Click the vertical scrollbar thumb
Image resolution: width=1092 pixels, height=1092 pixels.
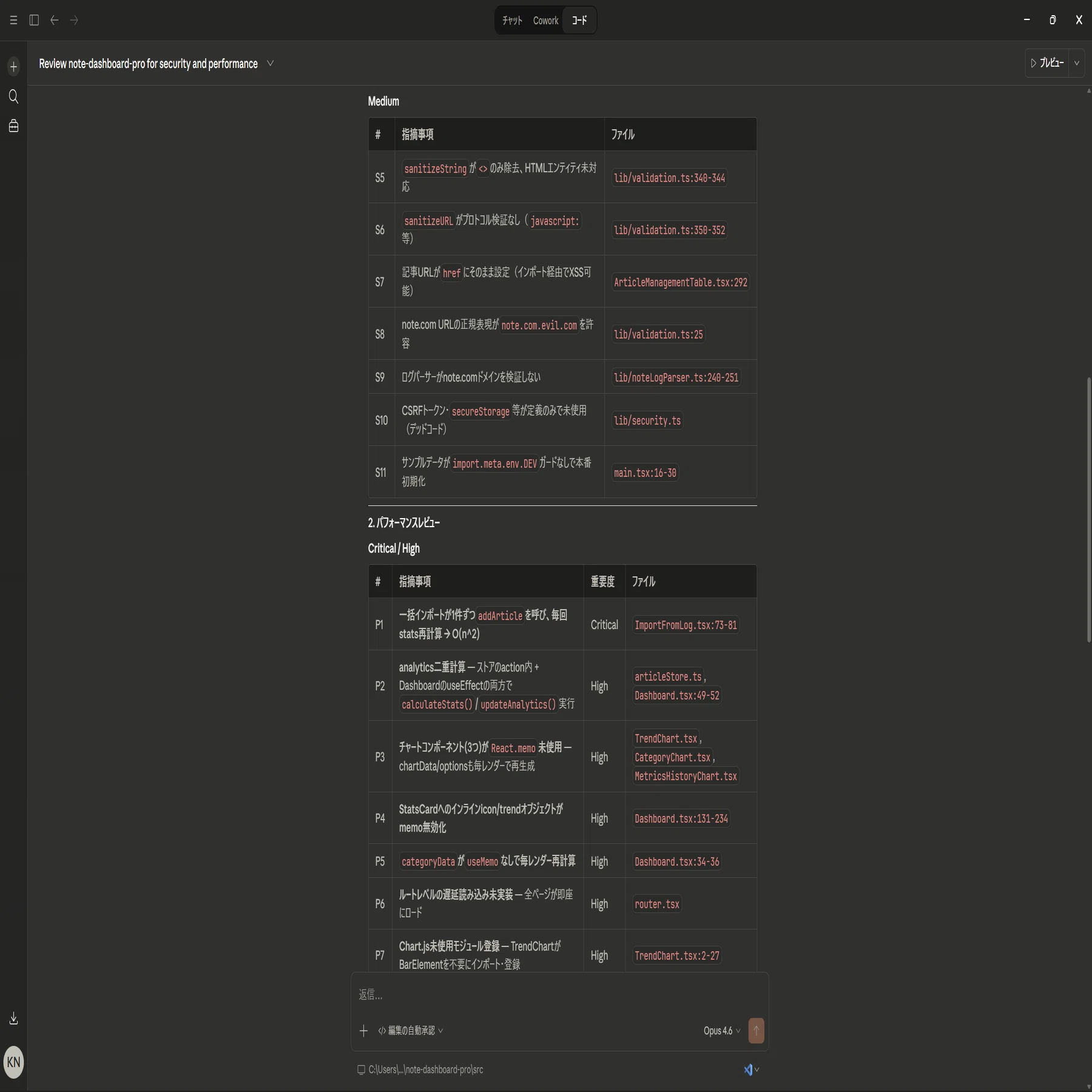(1088, 510)
